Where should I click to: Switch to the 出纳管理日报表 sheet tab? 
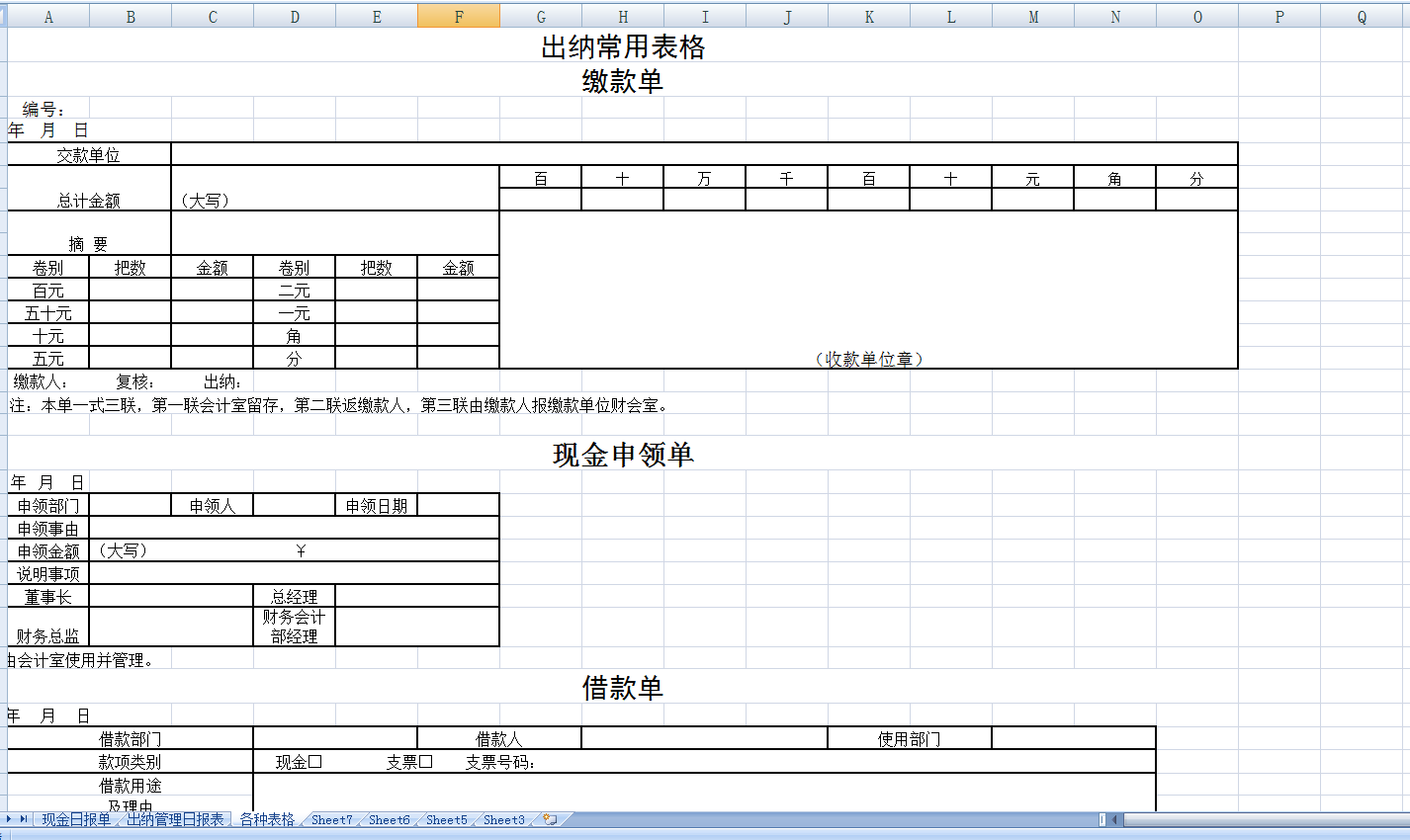[x=175, y=819]
